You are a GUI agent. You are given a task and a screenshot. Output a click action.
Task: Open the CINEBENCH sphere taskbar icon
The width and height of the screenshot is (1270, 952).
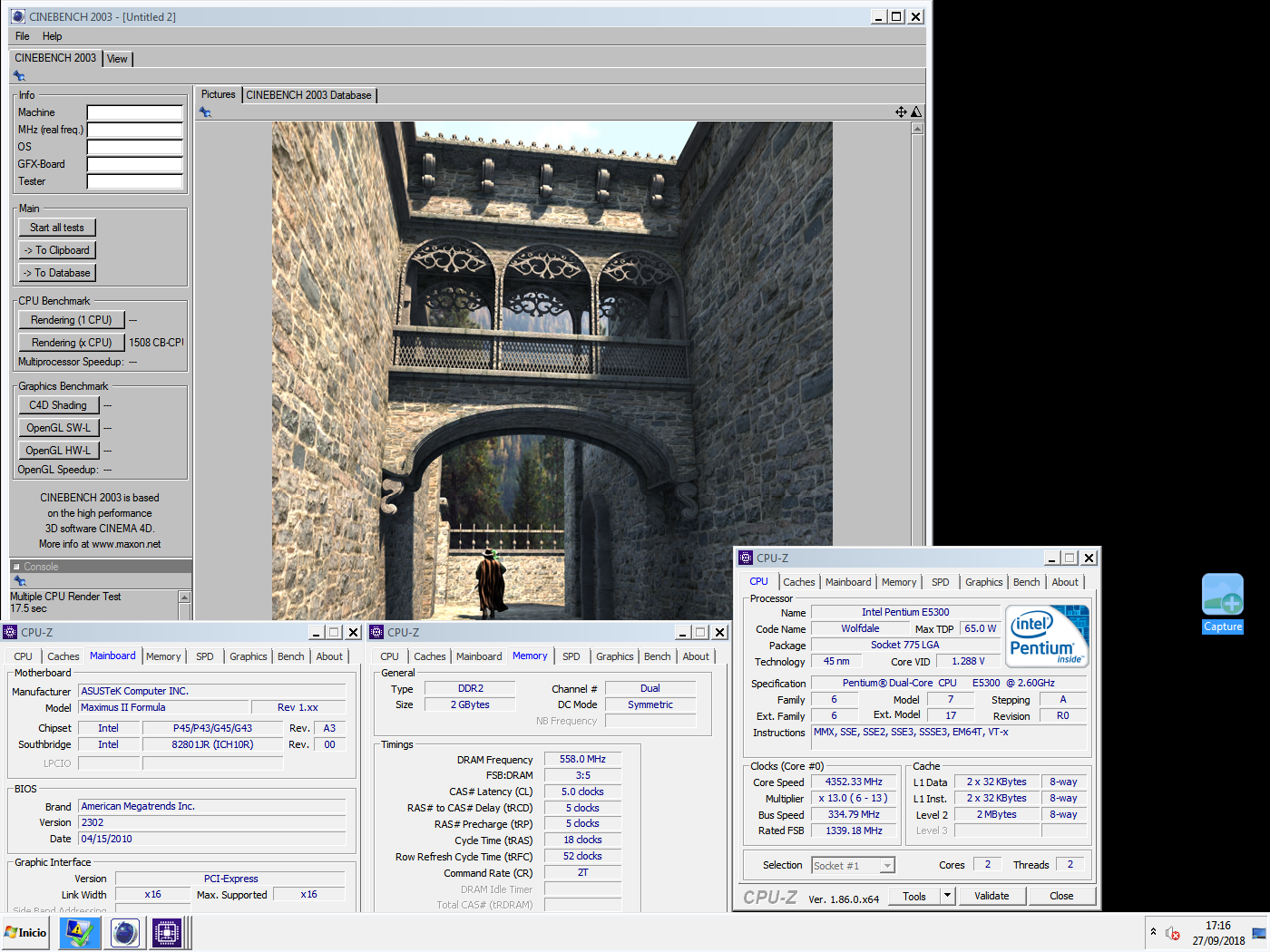(x=124, y=932)
